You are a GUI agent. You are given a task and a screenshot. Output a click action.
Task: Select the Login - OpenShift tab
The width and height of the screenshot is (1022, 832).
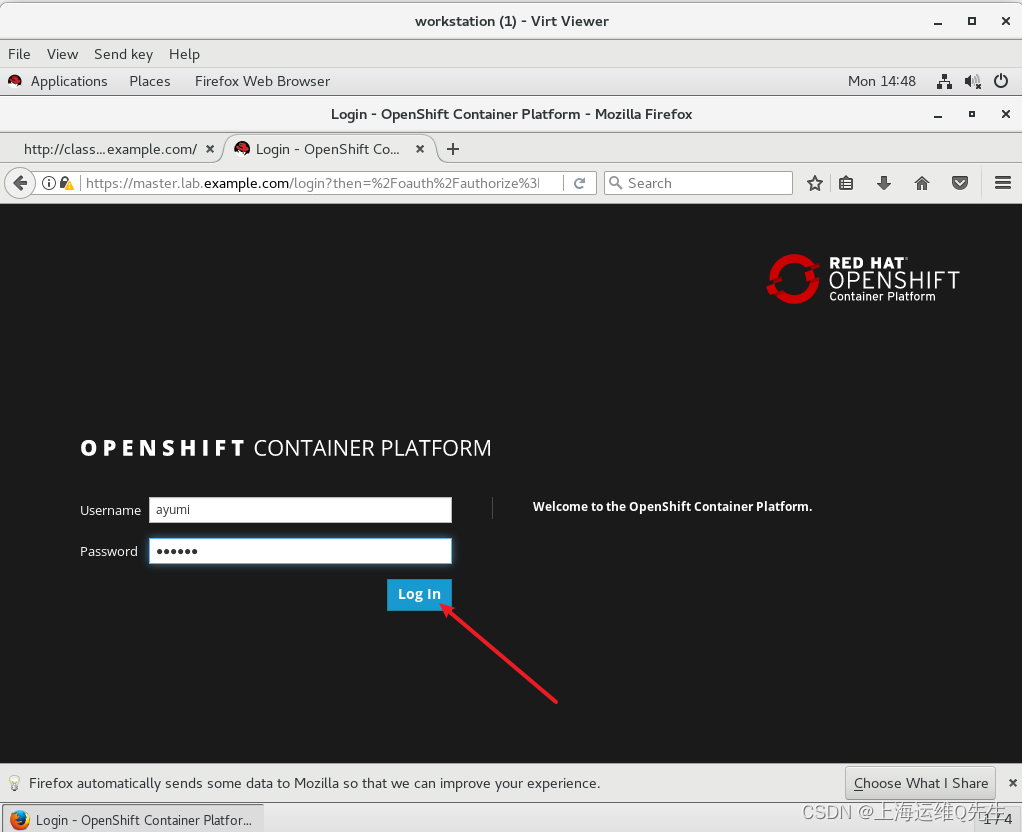coord(329,149)
